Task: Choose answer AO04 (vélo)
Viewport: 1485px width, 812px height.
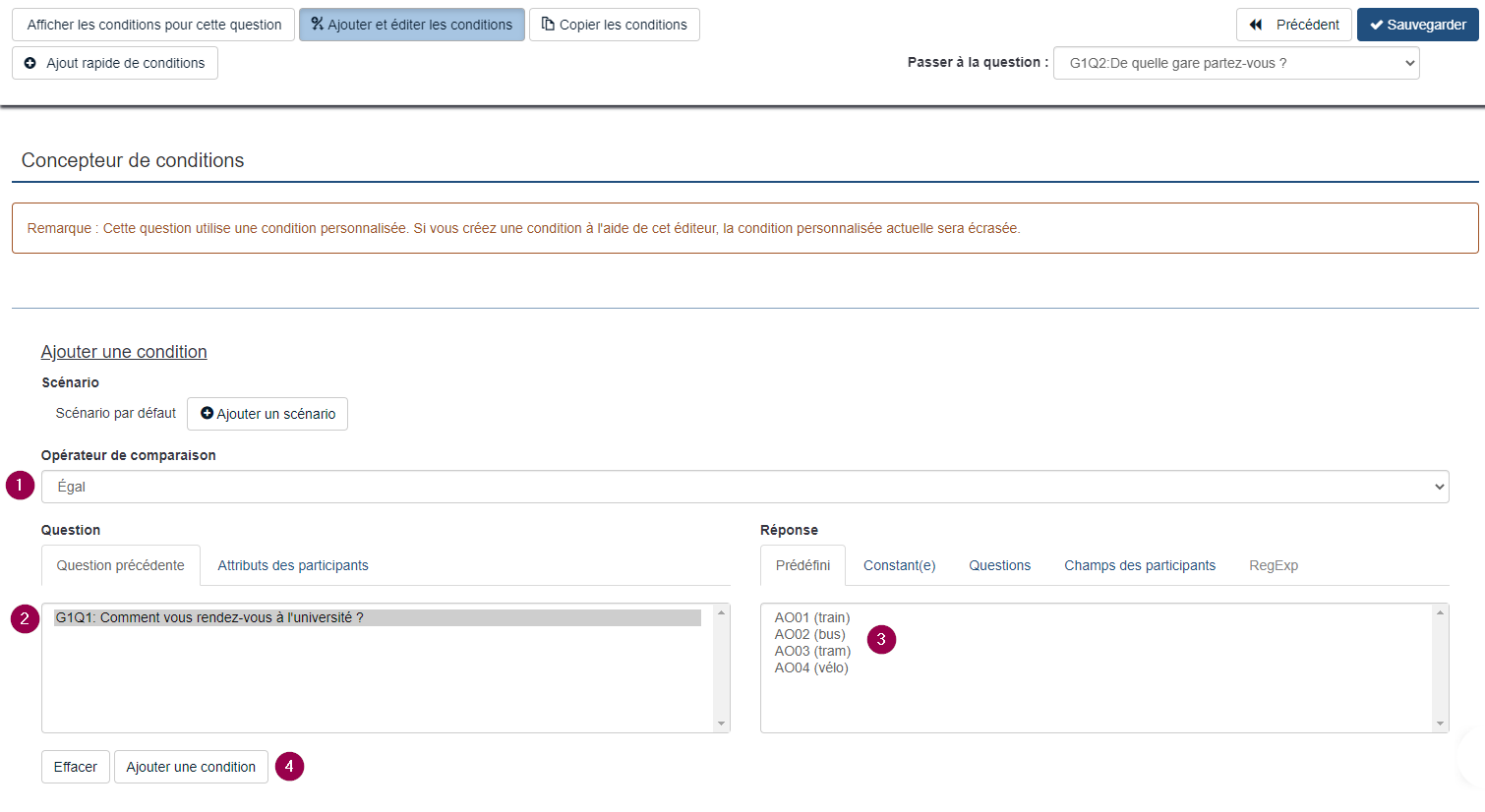Action: pos(810,667)
